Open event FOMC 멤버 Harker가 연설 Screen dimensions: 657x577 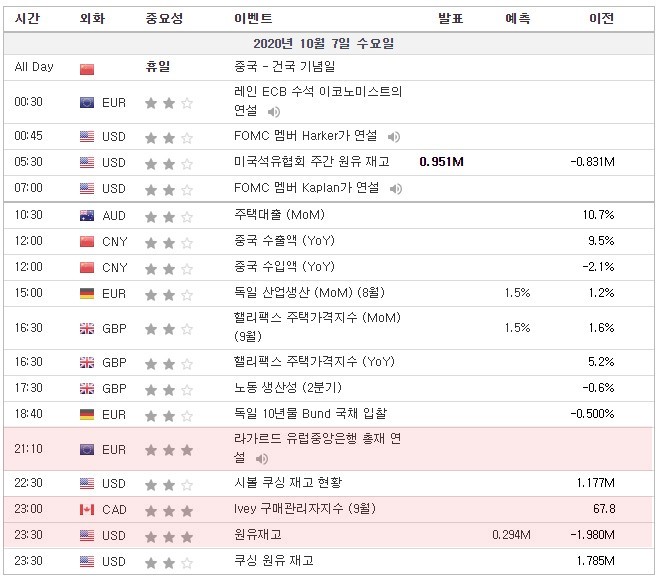(x=305, y=136)
